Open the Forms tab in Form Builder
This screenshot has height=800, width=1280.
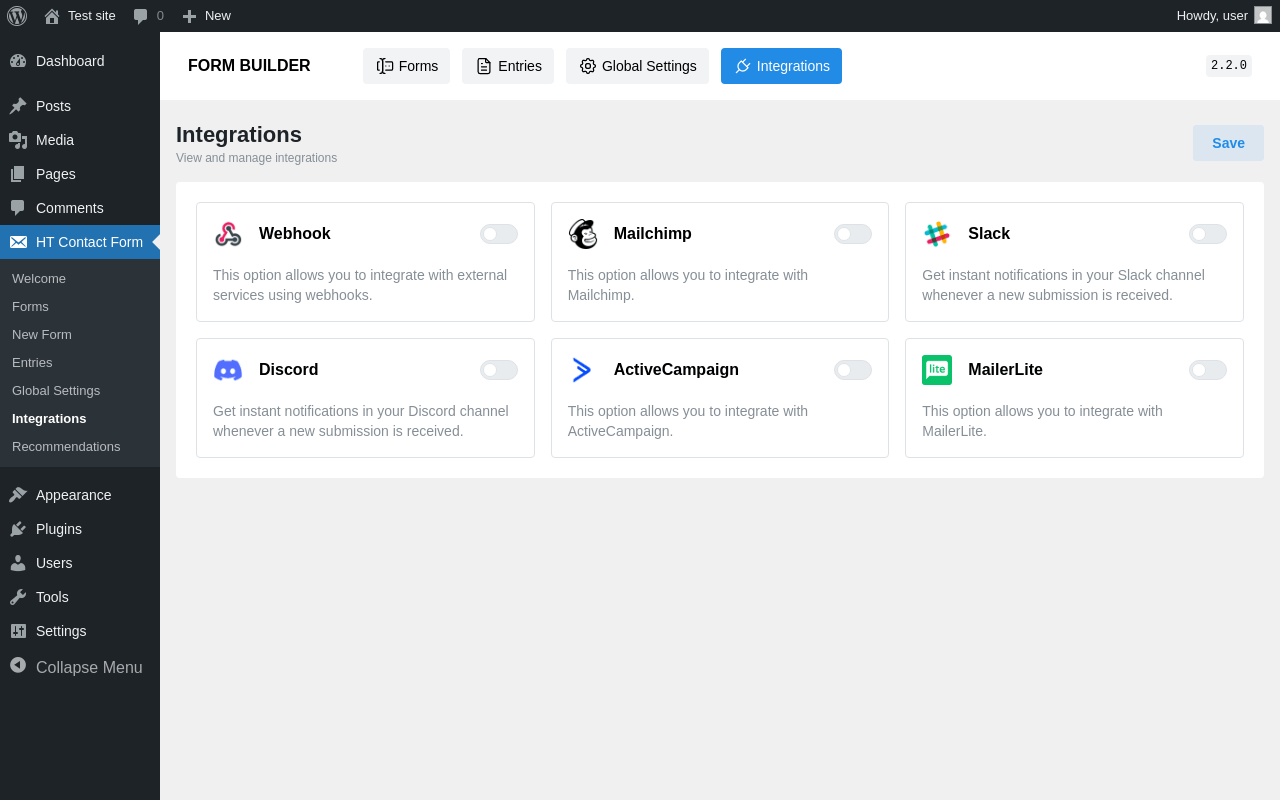coord(406,66)
